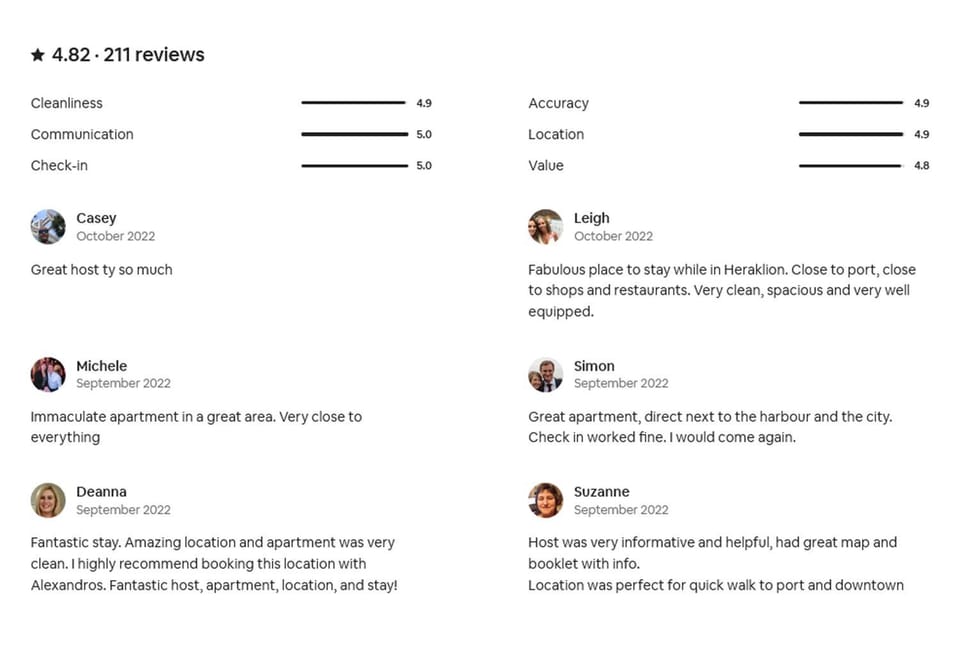Click the star rating icon

(38, 55)
